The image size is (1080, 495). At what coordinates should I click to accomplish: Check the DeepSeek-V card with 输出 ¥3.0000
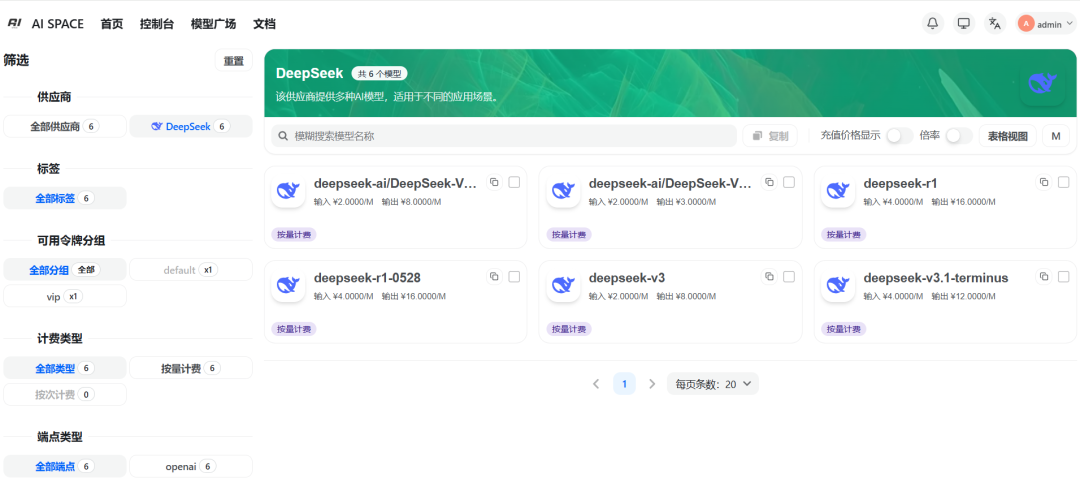tap(789, 182)
